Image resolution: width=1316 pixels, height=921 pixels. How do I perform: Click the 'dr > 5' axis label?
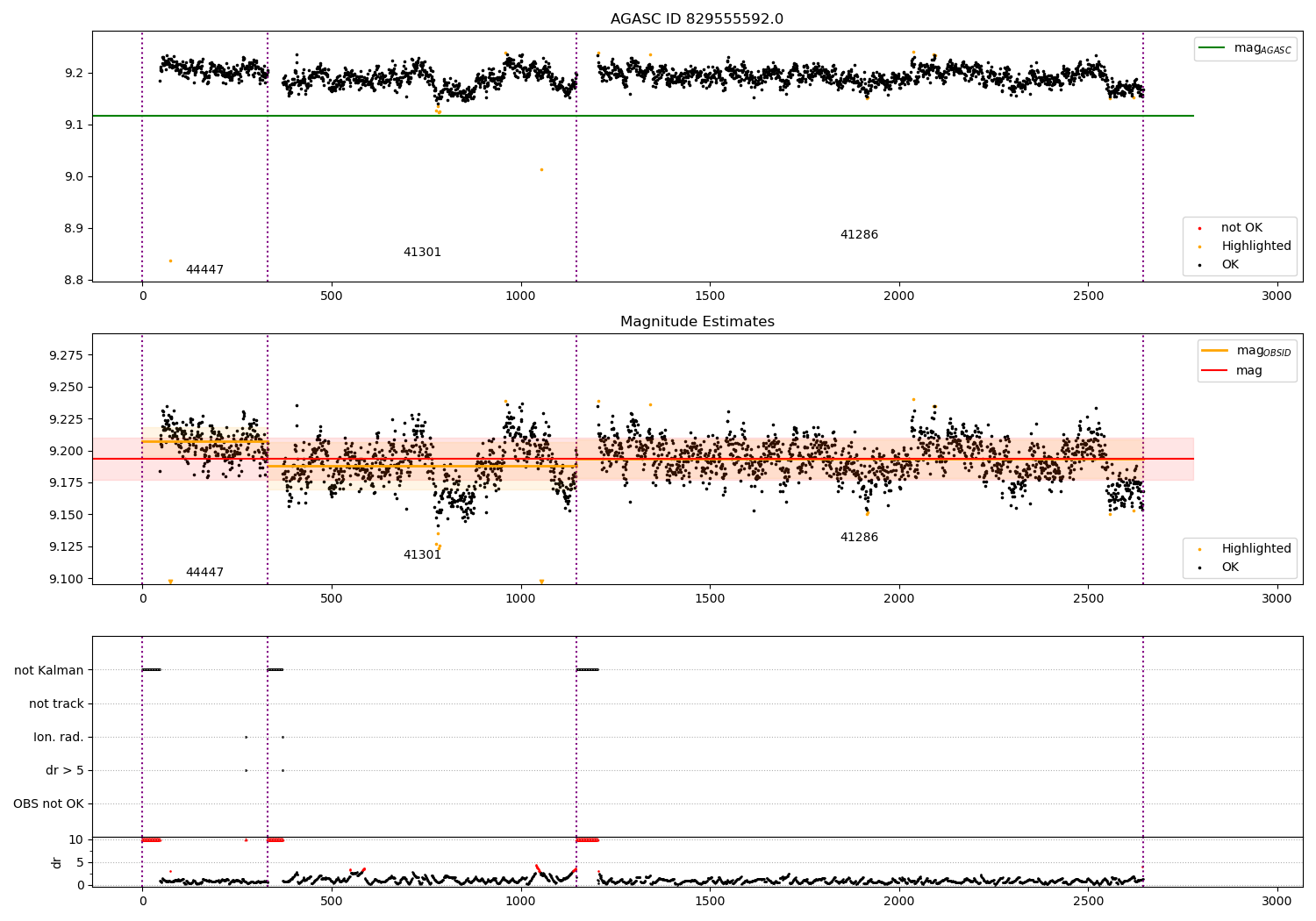coord(65,771)
